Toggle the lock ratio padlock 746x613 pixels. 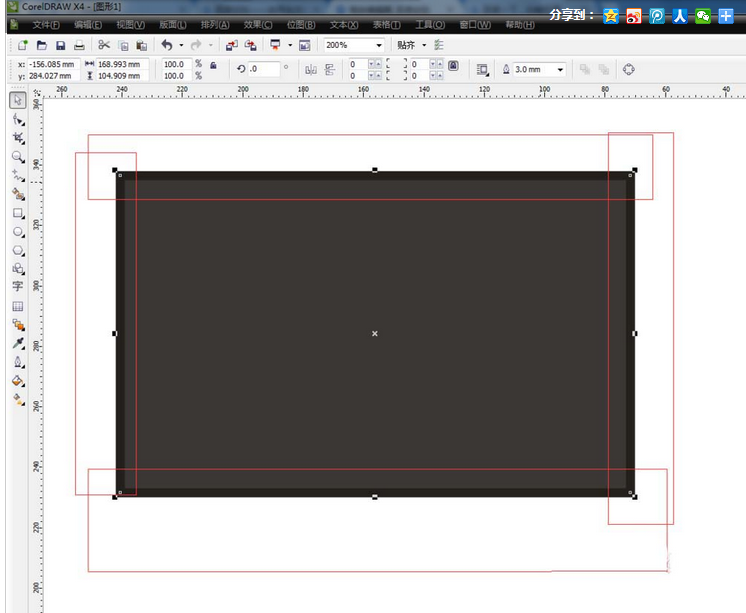point(214,65)
